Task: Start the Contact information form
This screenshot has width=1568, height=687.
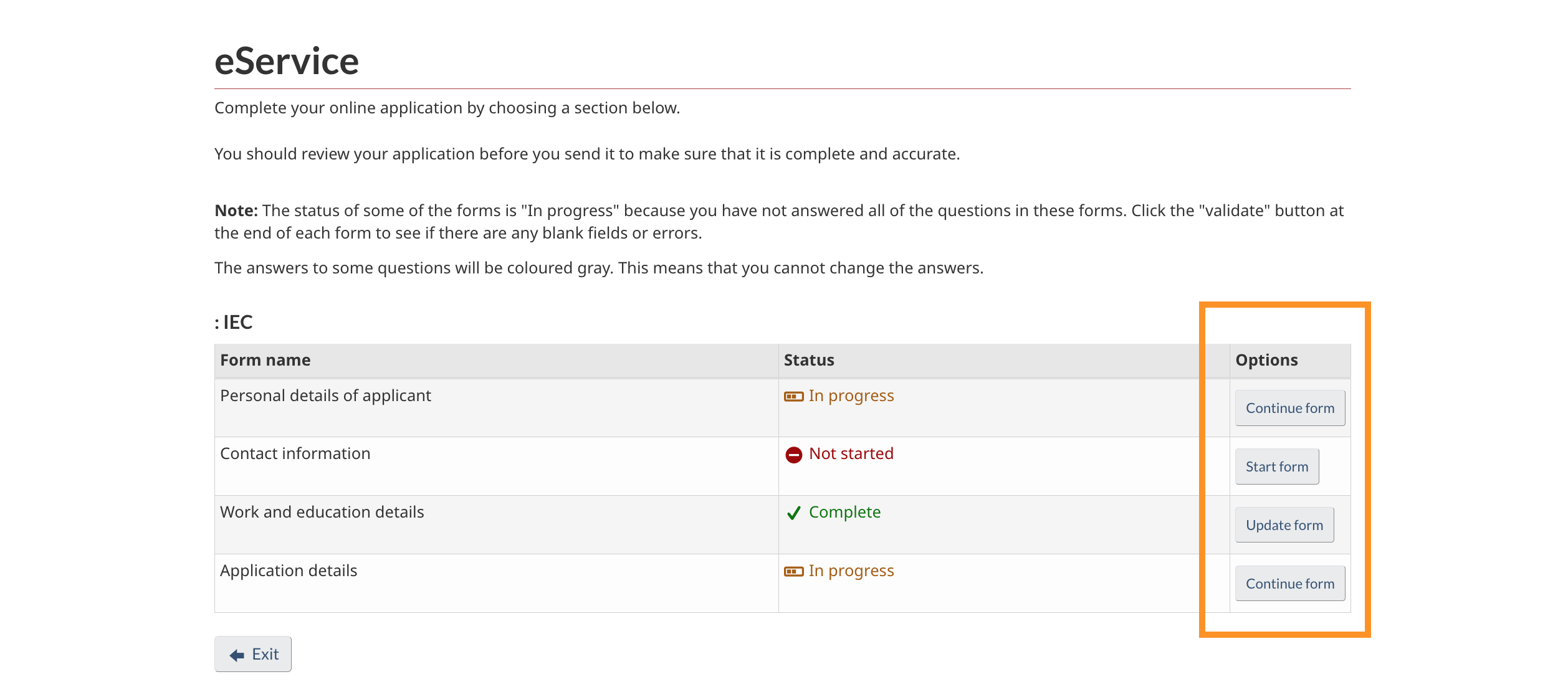Action: tap(1276, 467)
